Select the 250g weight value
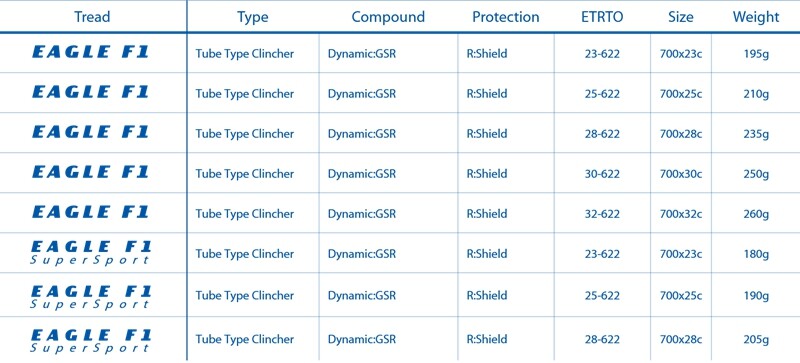 (756, 174)
